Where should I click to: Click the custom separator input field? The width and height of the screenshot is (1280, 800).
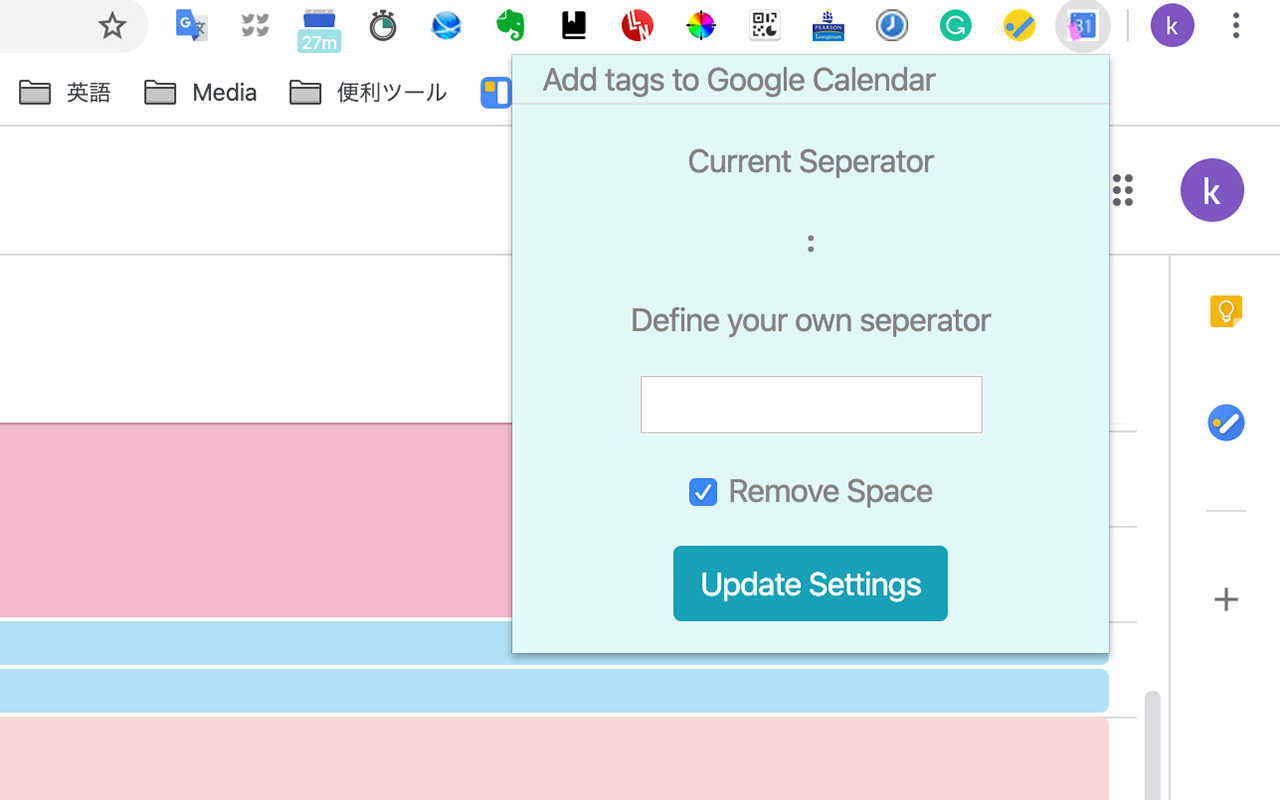click(x=811, y=405)
